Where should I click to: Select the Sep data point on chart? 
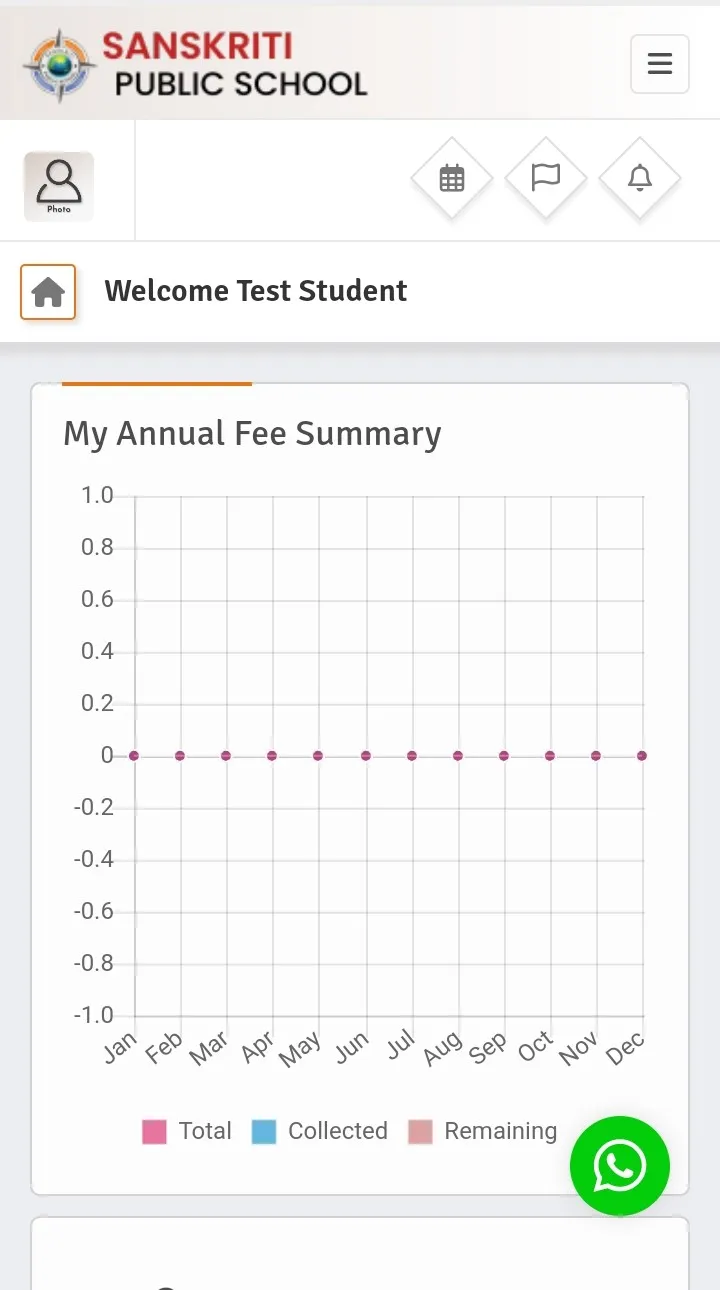click(504, 756)
